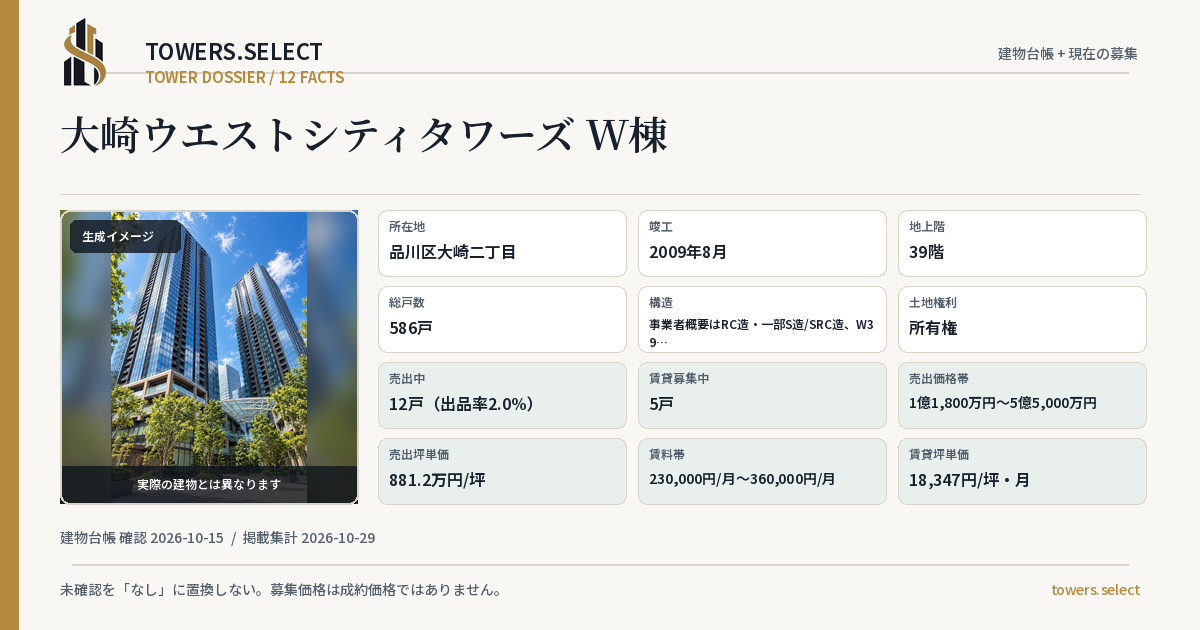Open the towers.select footer link
This screenshot has height=630, width=1200.
[x=1095, y=590]
